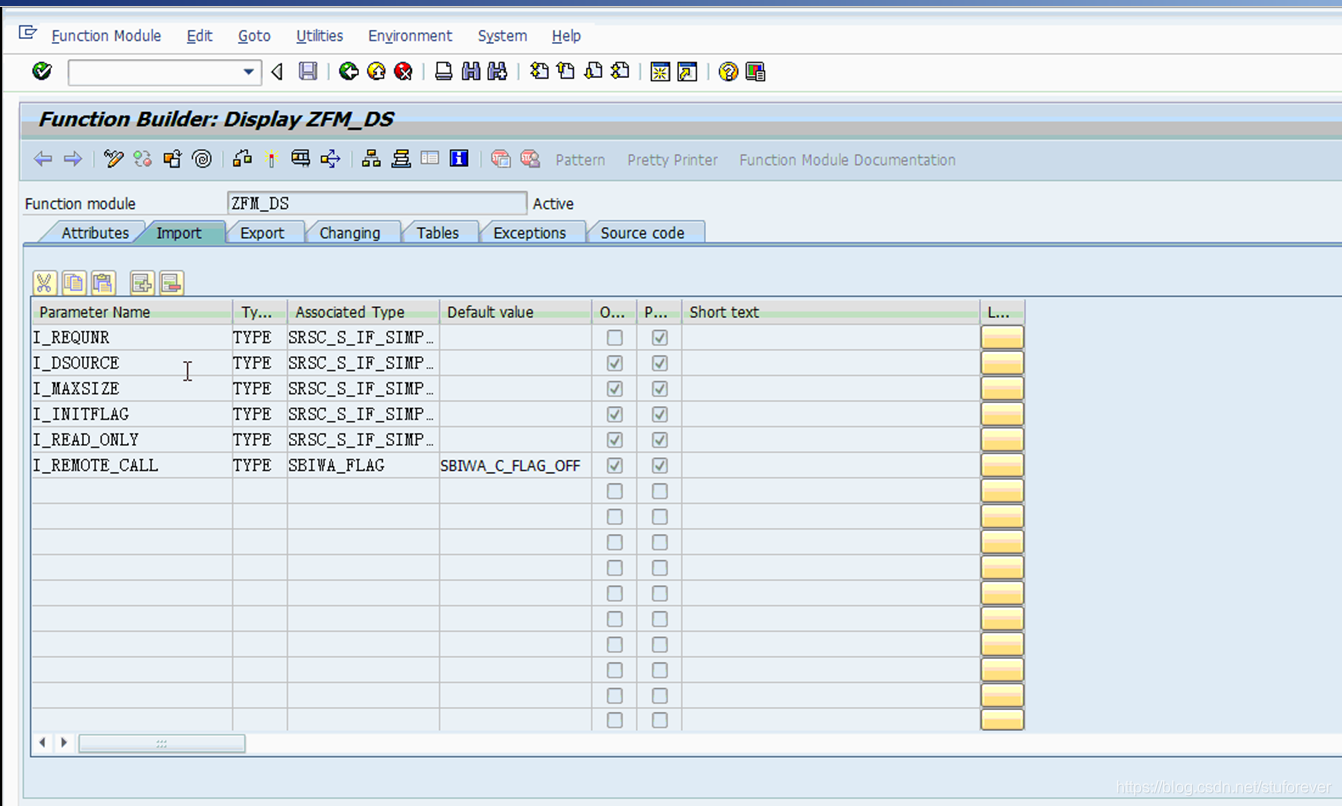Viewport: 1342px width, 806px height.
Task: Click the Find binoculars icon
Action: tap(470, 71)
